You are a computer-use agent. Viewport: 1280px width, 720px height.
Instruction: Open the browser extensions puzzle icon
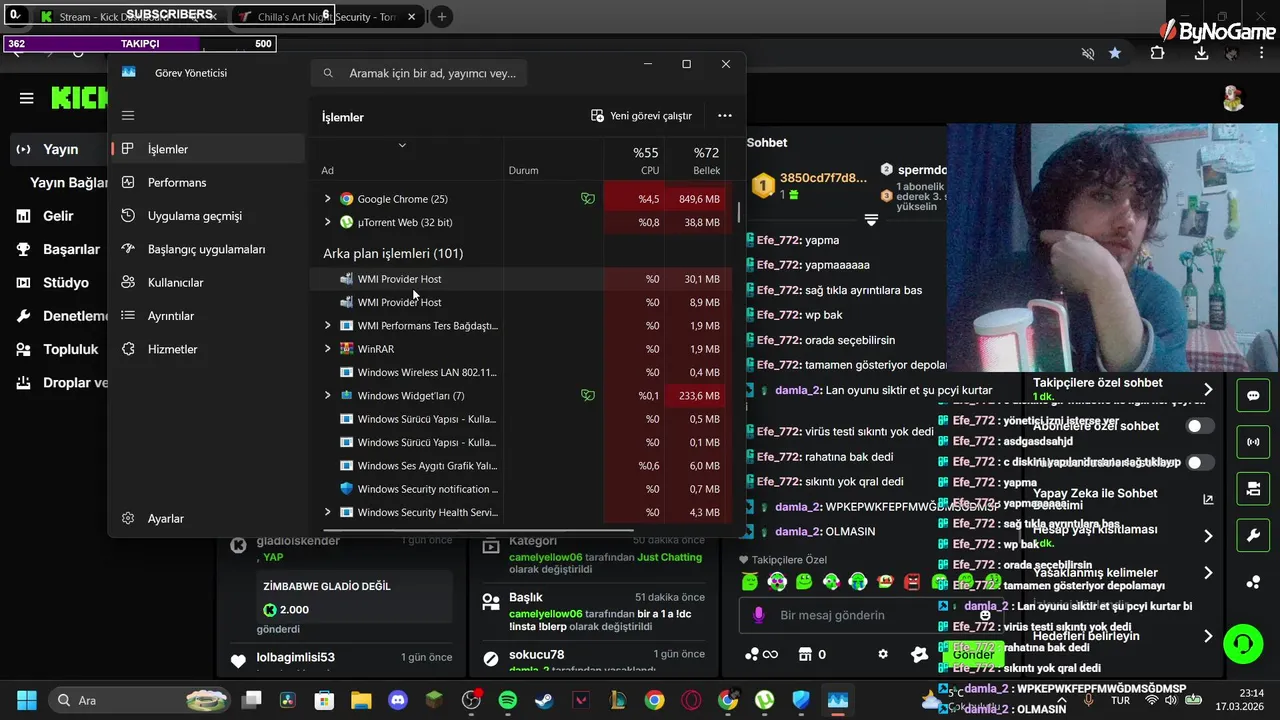1157,53
